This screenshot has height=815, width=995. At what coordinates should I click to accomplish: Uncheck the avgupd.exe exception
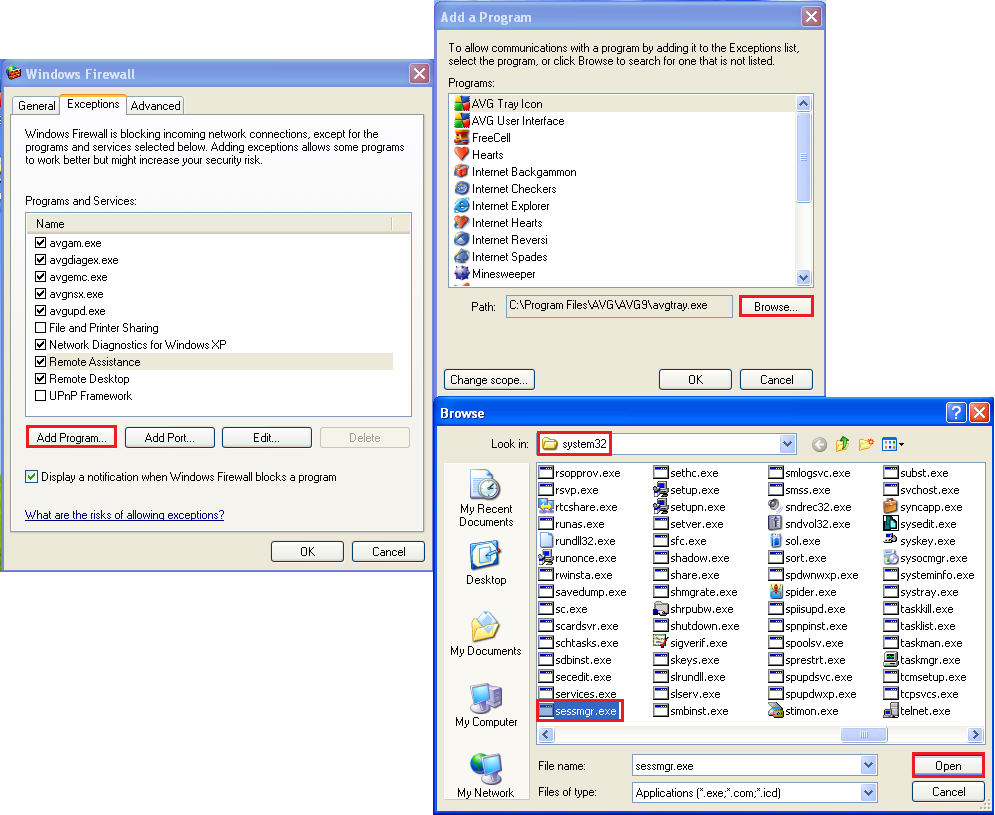(x=41, y=310)
